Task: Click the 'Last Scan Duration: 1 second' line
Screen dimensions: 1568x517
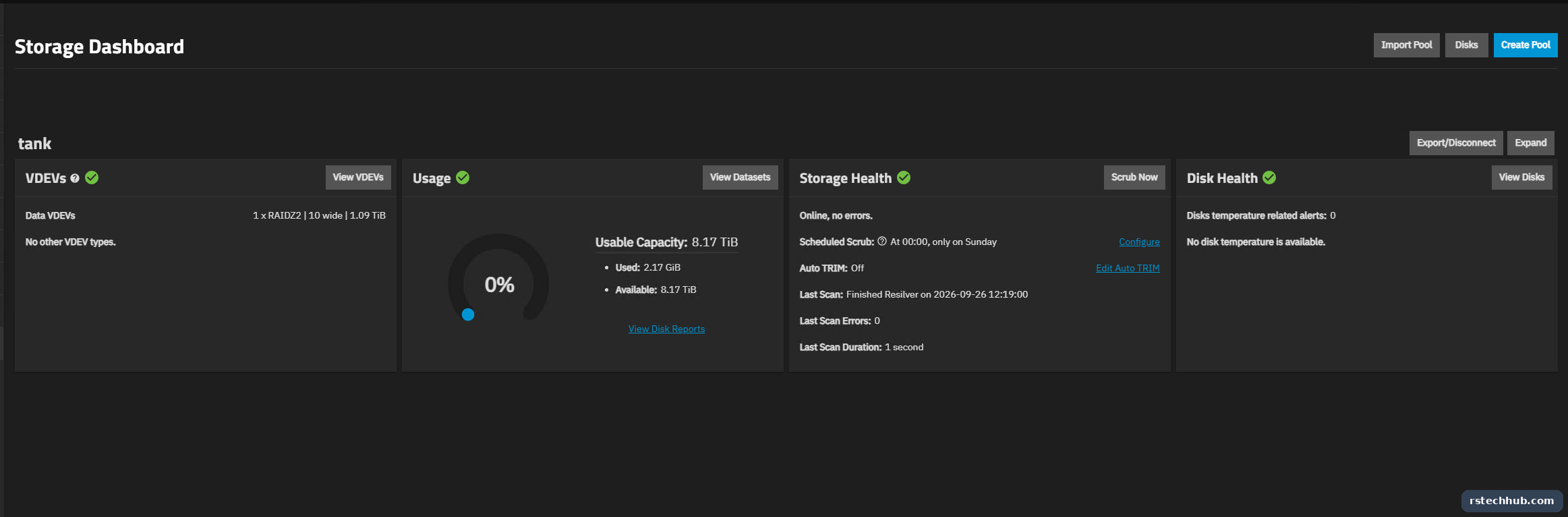Action: point(861,347)
